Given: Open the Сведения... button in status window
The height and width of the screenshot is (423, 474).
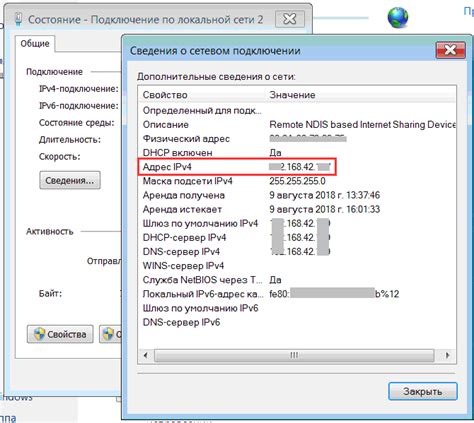Looking at the screenshot, I should [x=70, y=180].
